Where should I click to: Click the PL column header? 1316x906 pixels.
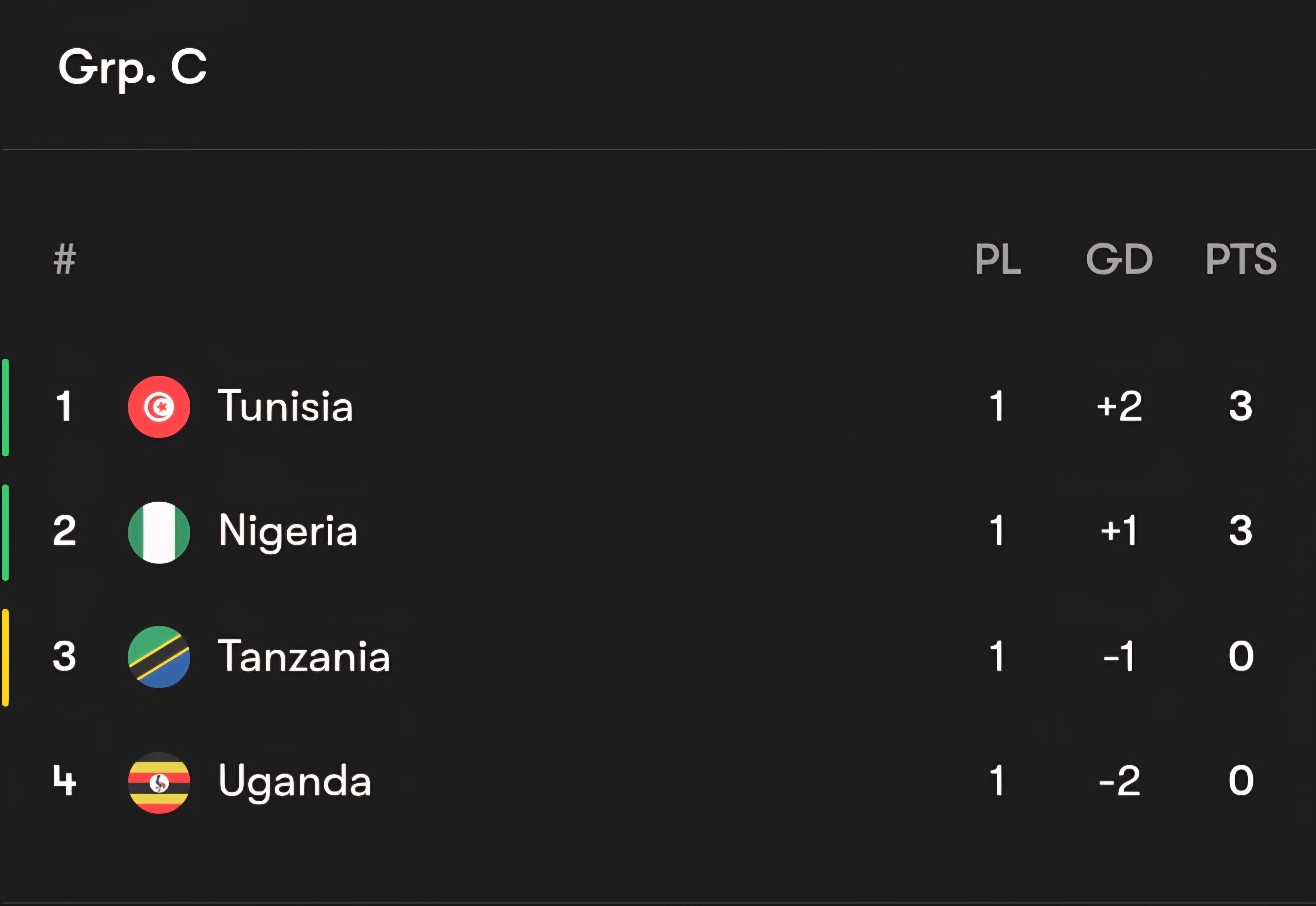tap(998, 259)
